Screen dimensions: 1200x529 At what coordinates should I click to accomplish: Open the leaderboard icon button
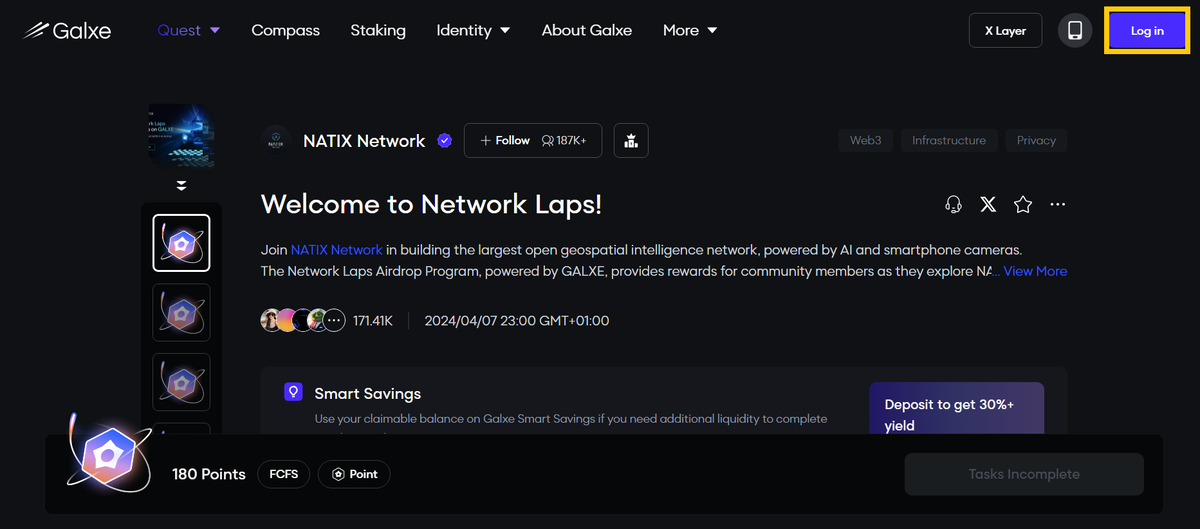coord(631,141)
